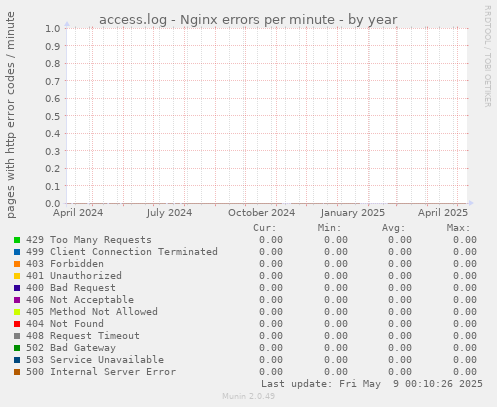
Task: Click the 404 Not Found red swatch
Action: point(17,324)
